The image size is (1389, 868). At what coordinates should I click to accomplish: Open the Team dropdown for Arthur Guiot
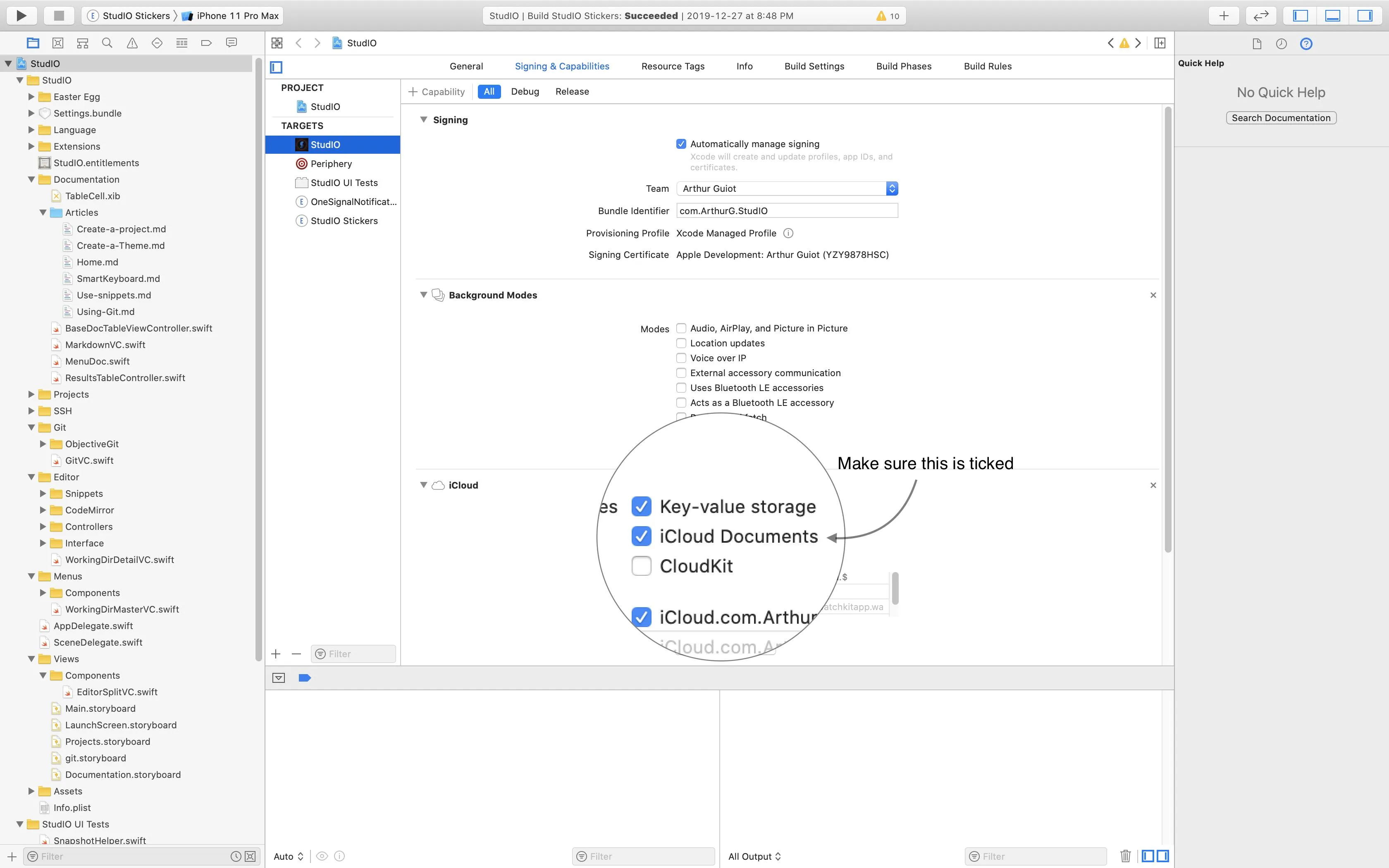pyautogui.click(x=786, y=188)
